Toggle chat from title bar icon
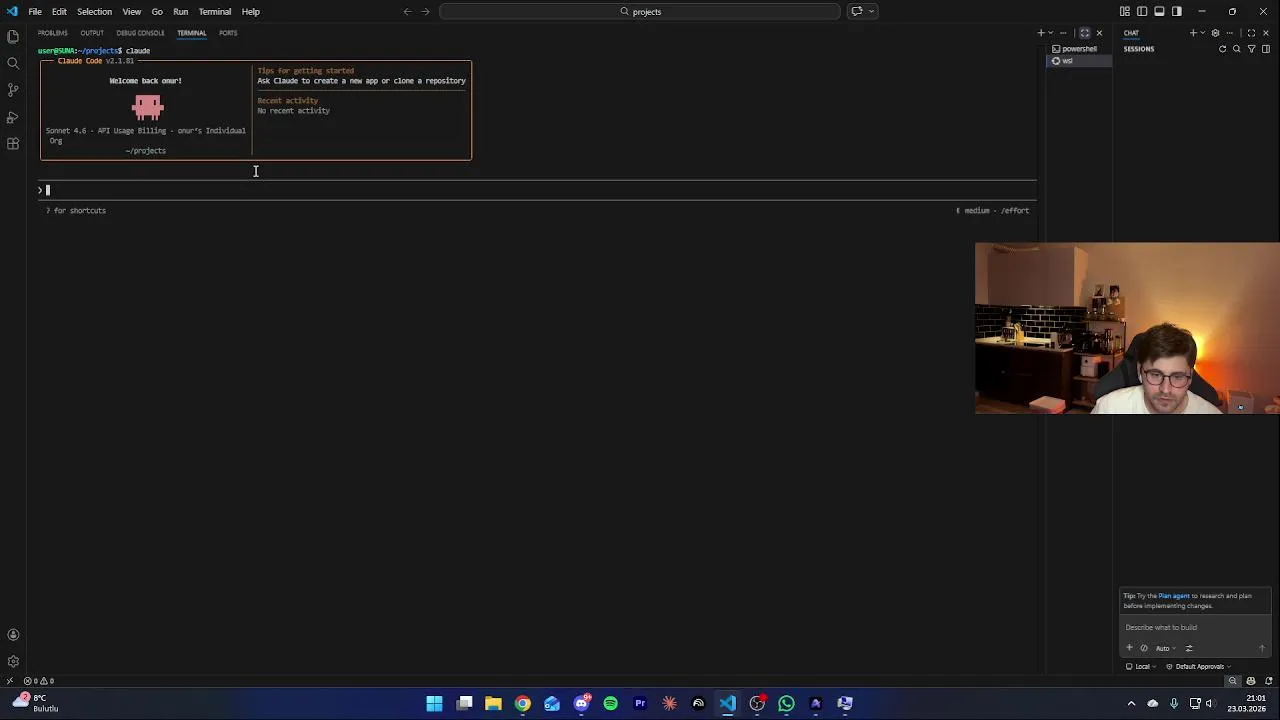1280x720 pixels. coord(857,12)
